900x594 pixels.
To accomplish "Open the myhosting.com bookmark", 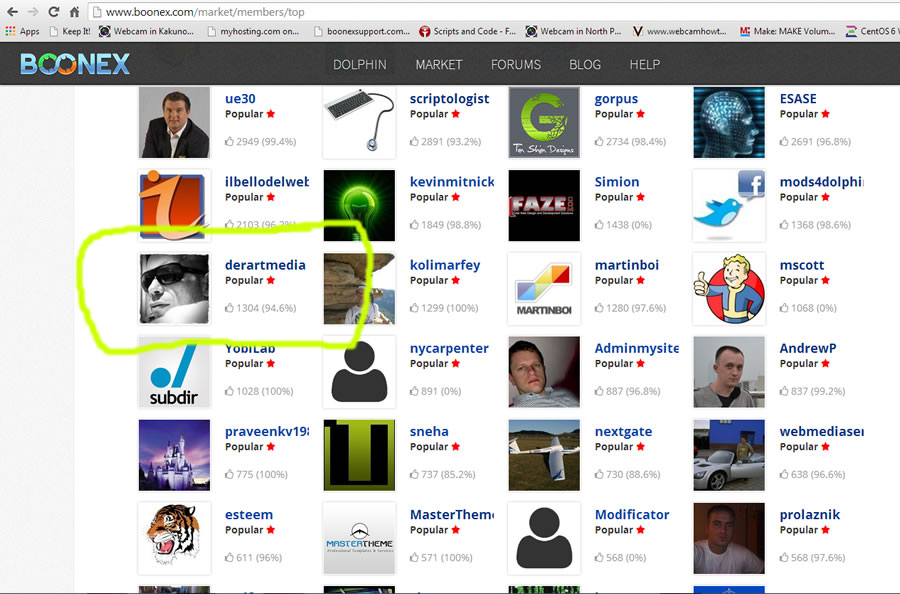I will pos(253,31).
